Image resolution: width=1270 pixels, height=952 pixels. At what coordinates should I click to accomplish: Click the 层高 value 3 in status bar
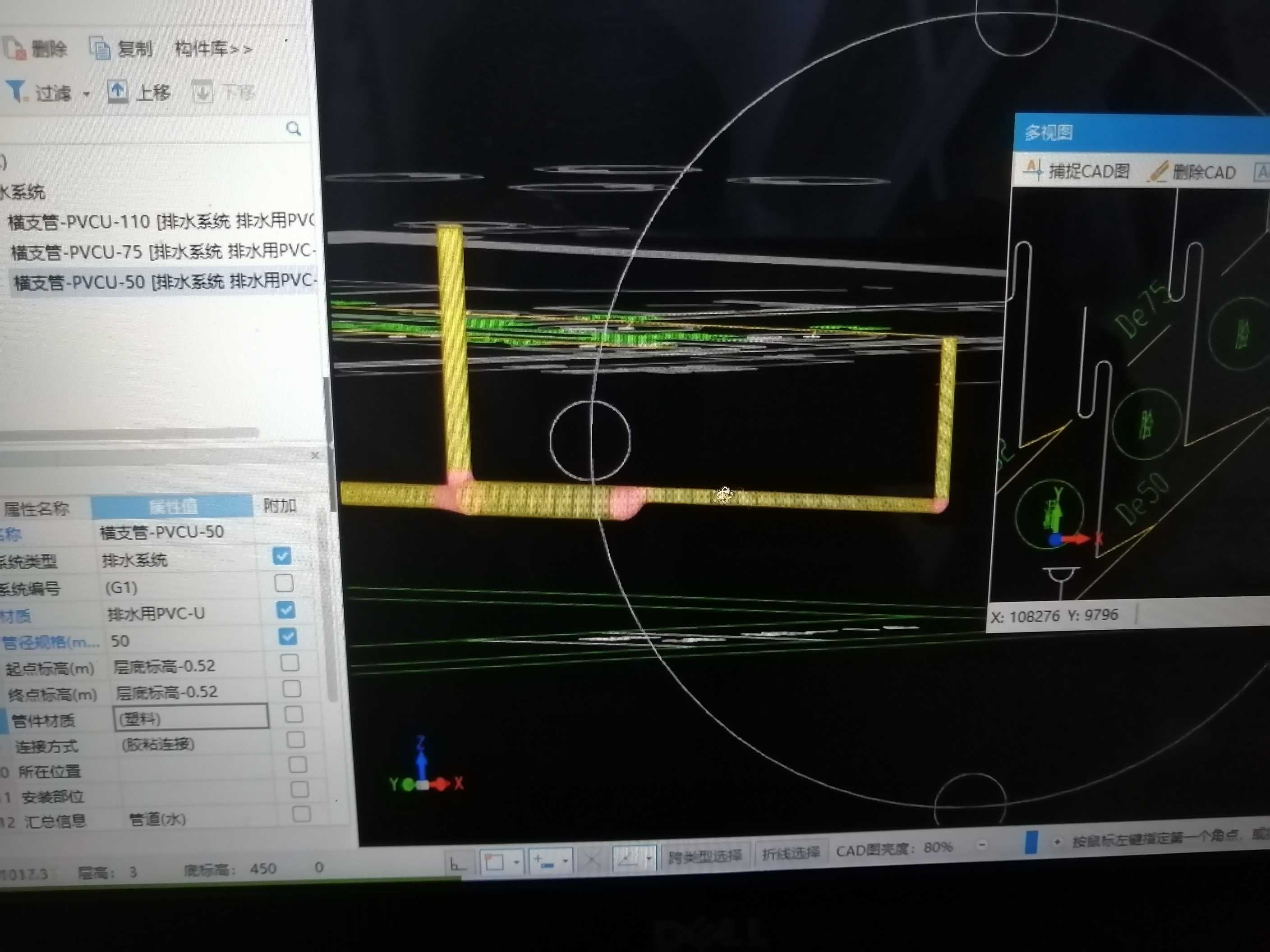133,872
